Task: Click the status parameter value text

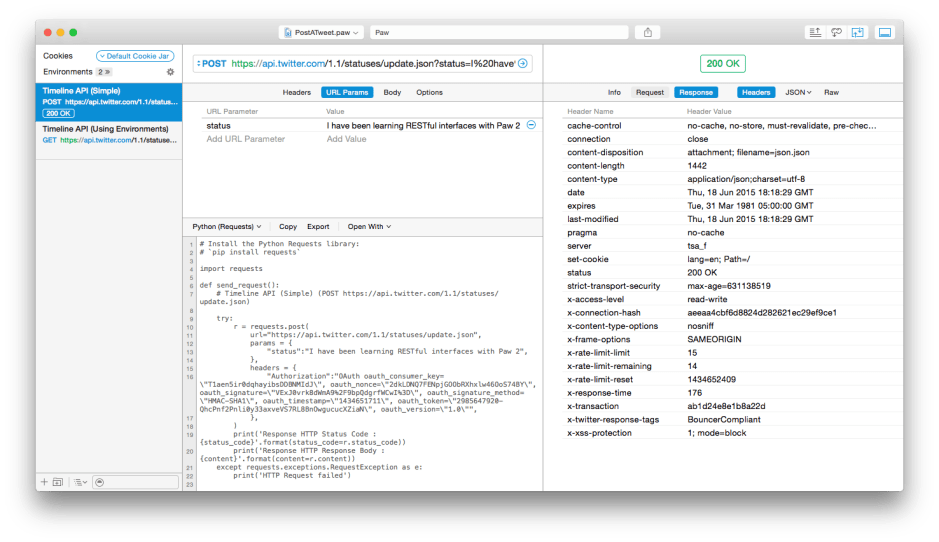Action: [x=423, y=126]
